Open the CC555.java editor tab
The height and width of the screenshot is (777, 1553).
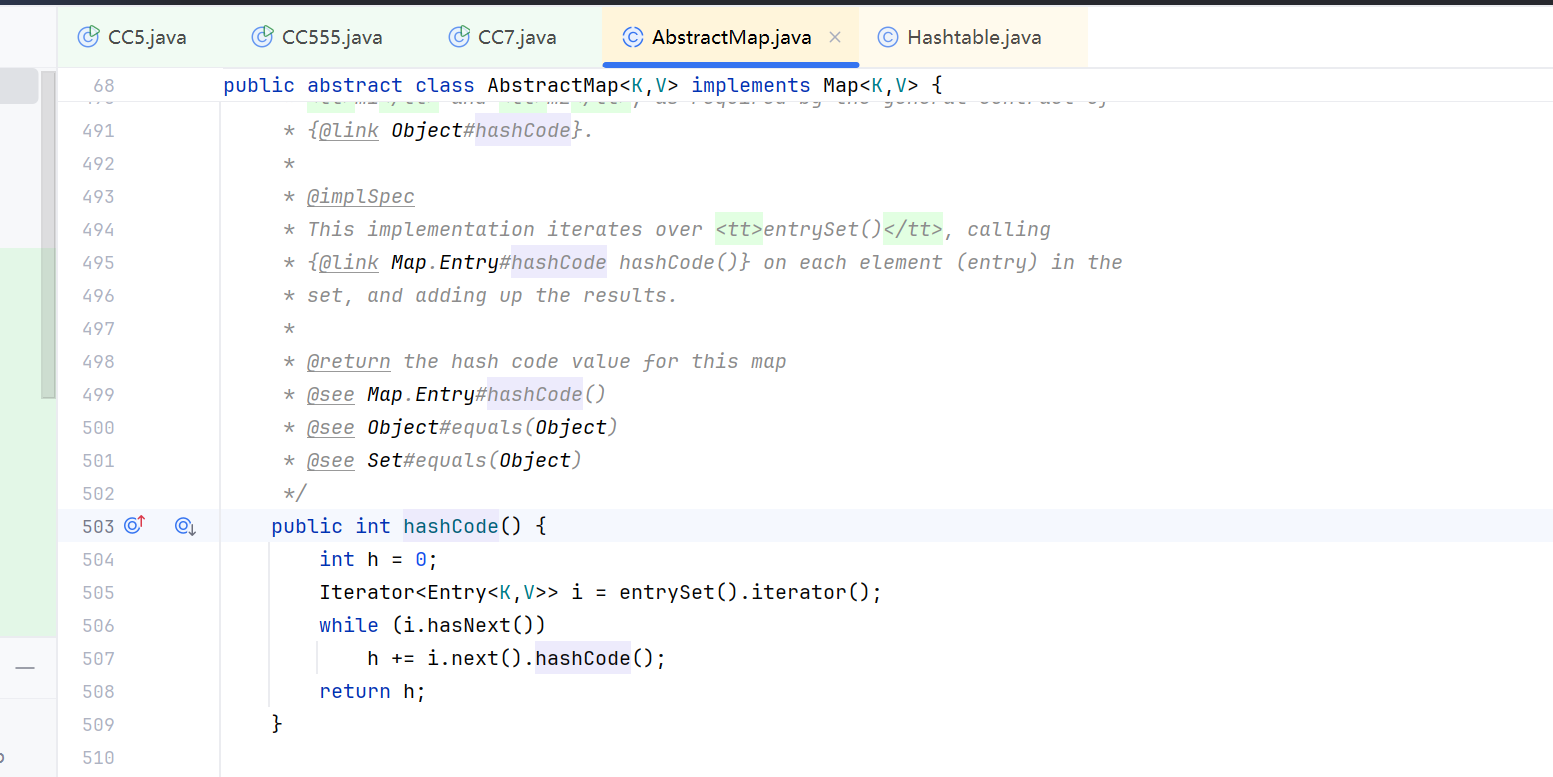click(332, 38)
